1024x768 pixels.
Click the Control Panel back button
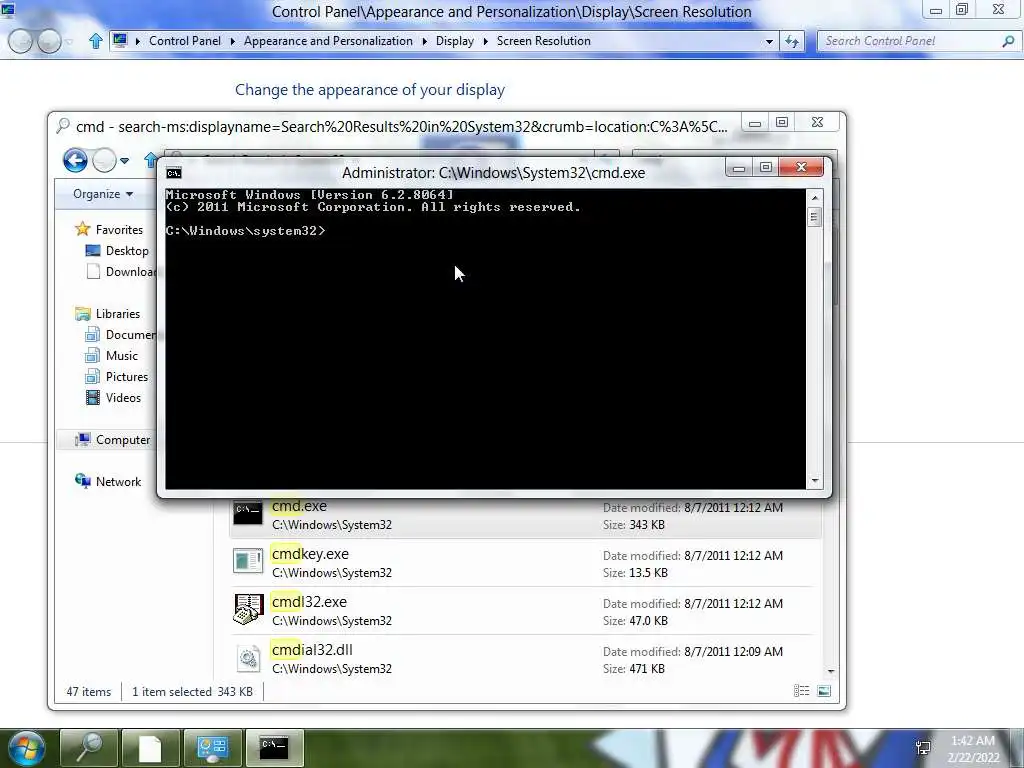(20, 41)
